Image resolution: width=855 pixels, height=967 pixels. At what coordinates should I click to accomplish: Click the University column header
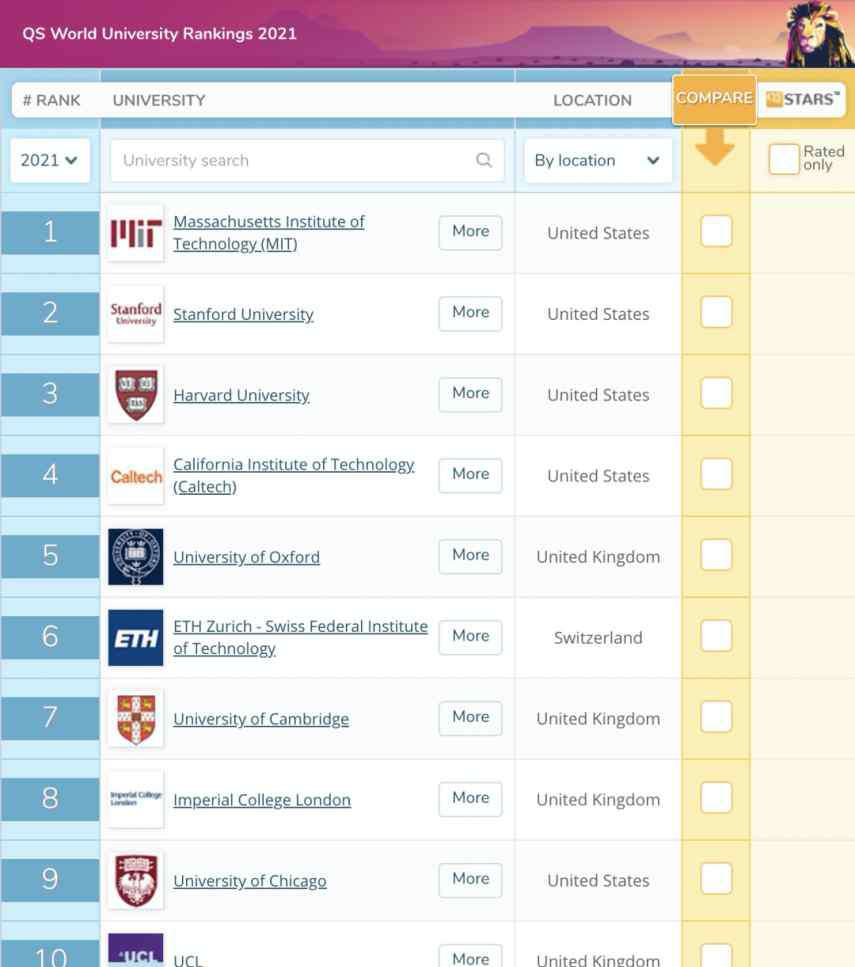[x=159, y=101]
